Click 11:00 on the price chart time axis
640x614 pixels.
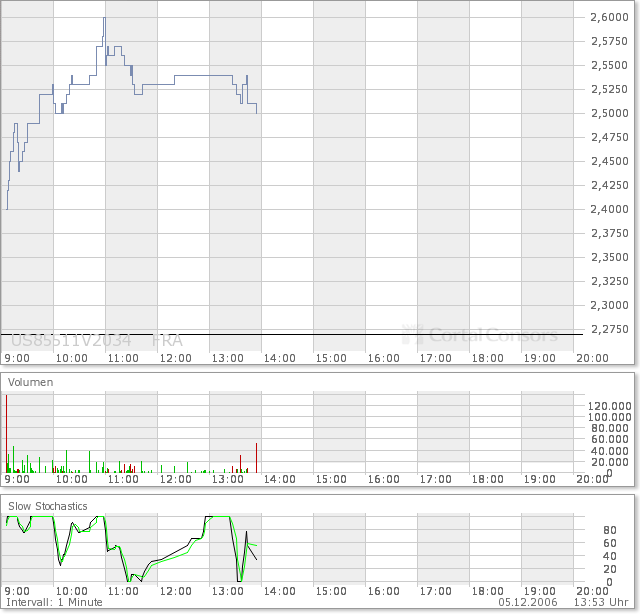(123, 358)
